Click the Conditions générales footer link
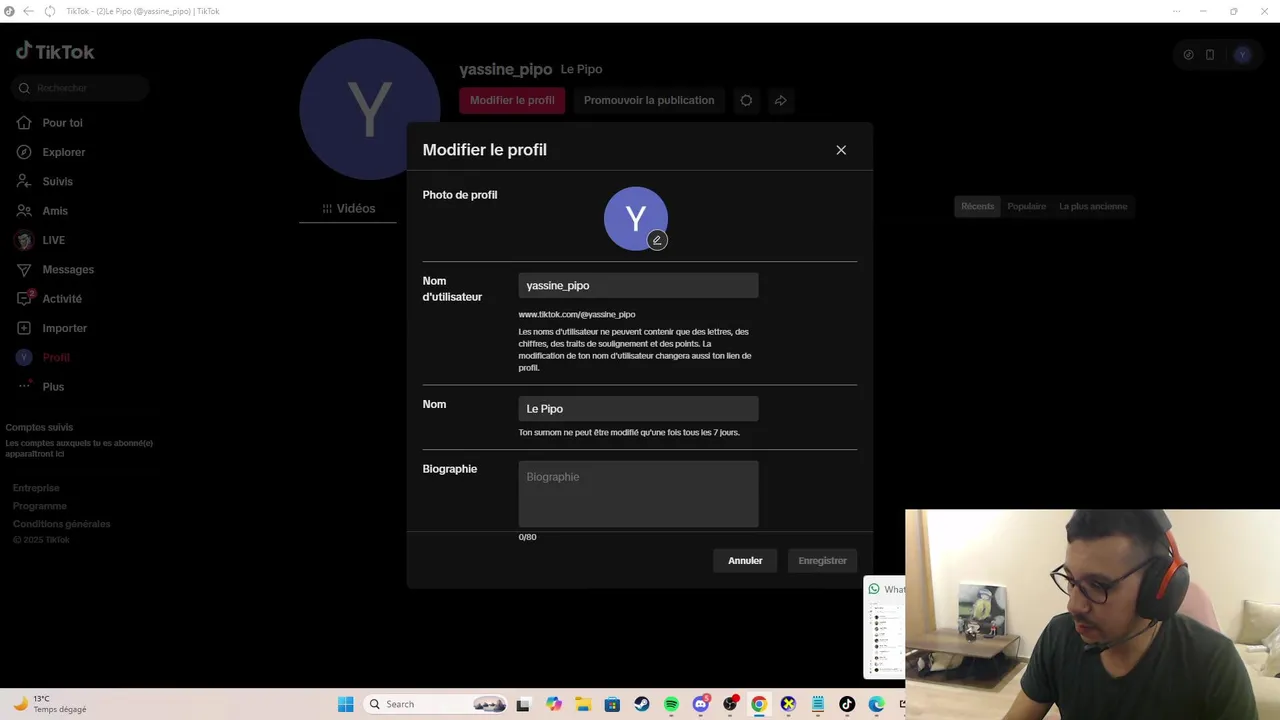This screenshot has width=1280, height=720. (62, 524)
